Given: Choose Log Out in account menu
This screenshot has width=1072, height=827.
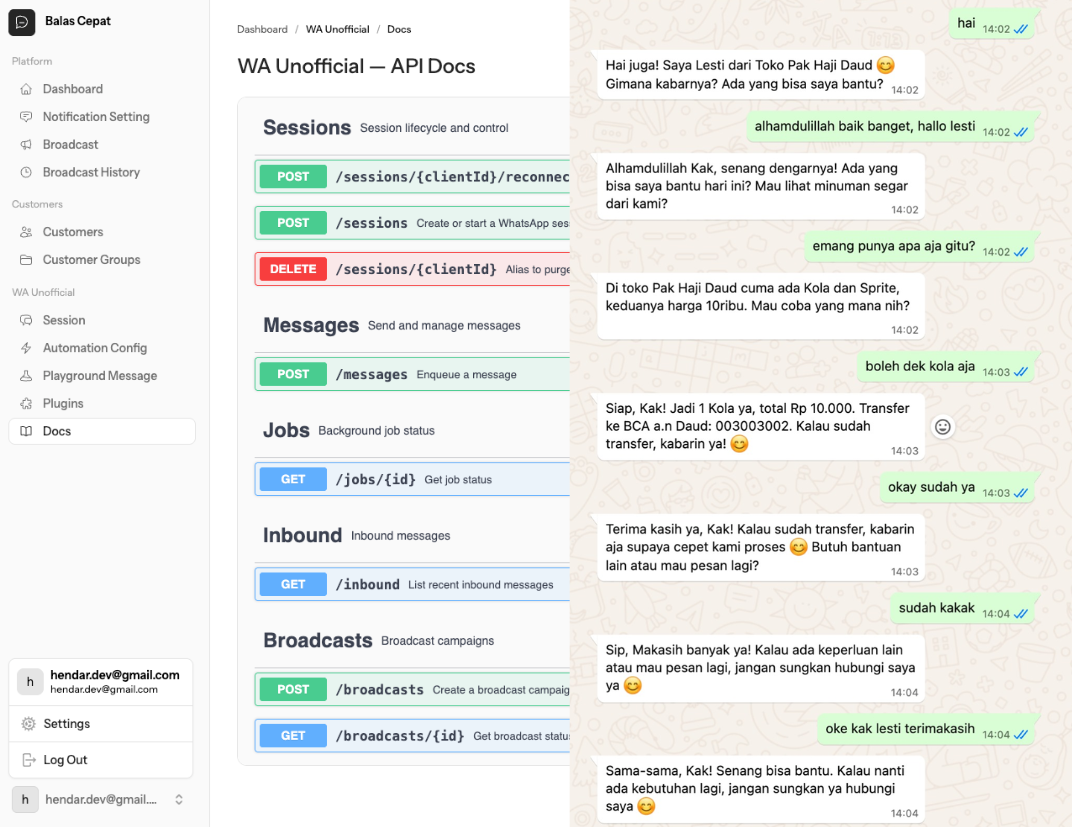Looking at the screenshot, I should [x=65, y=760].
